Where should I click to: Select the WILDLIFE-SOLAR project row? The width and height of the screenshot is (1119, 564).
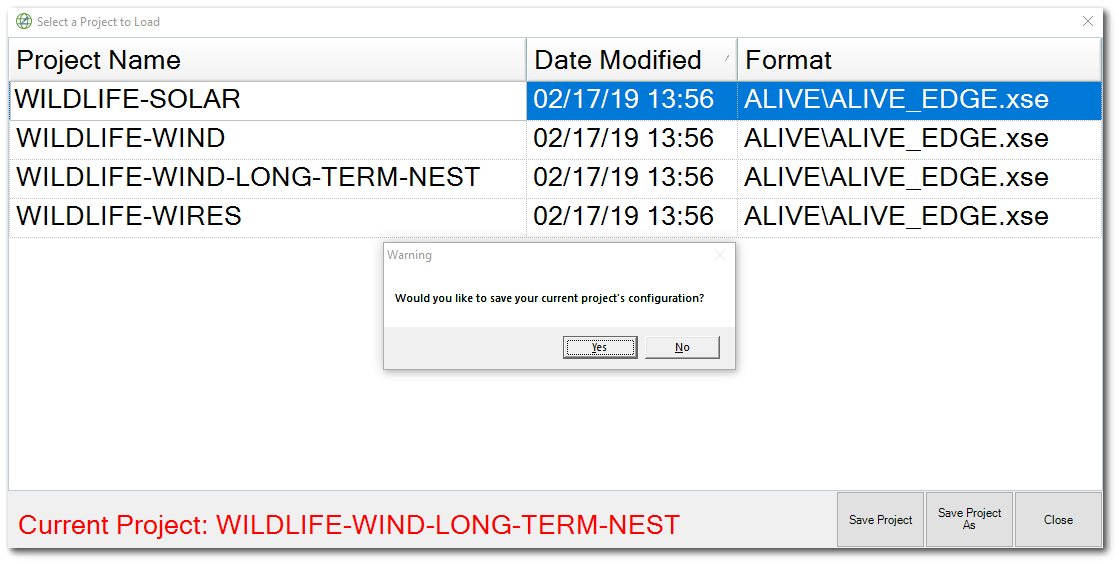coord(128,100)
